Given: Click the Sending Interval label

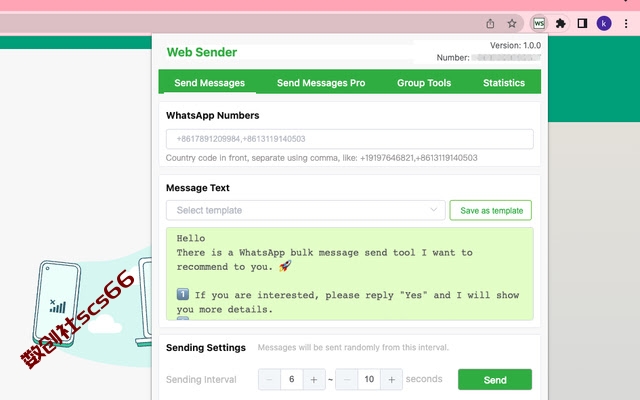Looking at the screenshot, I should tap(201, 380).
